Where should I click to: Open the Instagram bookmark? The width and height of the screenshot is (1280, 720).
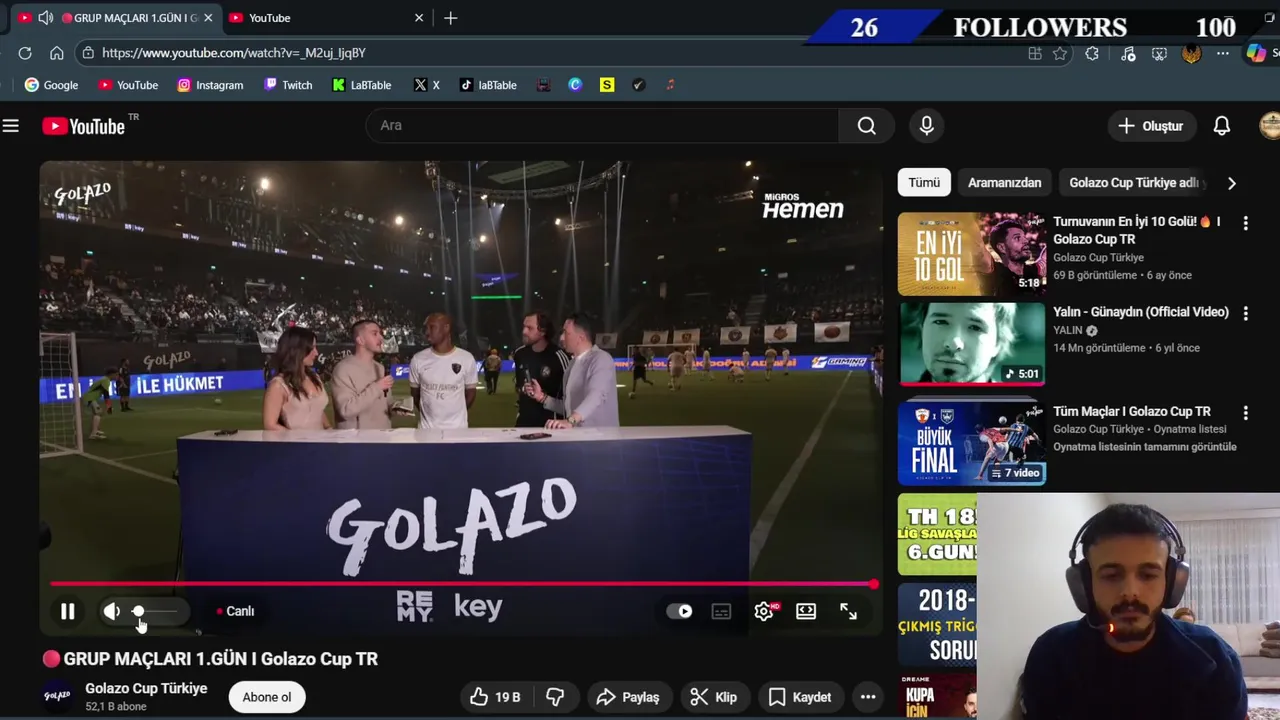pos(210,85)
